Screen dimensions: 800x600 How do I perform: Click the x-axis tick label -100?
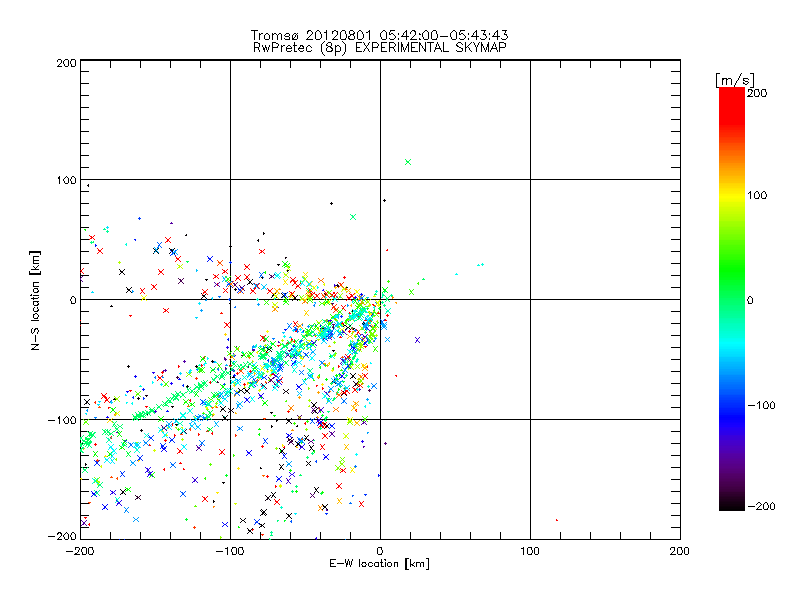(x=230, y=550)
